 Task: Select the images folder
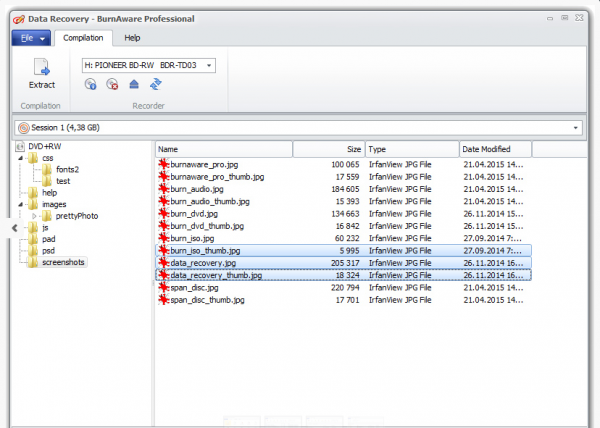click(x=54, y=204)
